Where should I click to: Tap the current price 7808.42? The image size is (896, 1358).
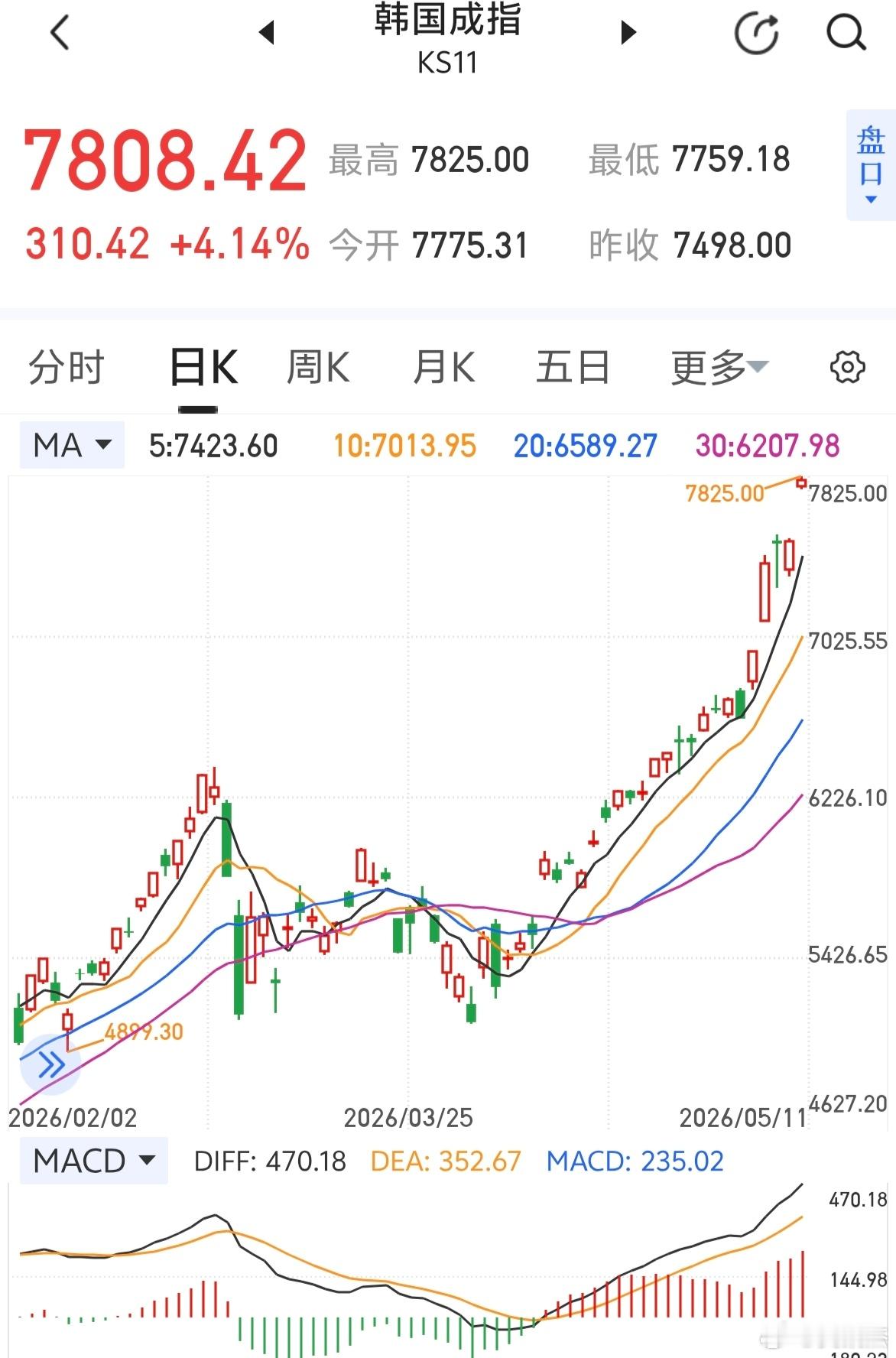click(x=165, y=161)
